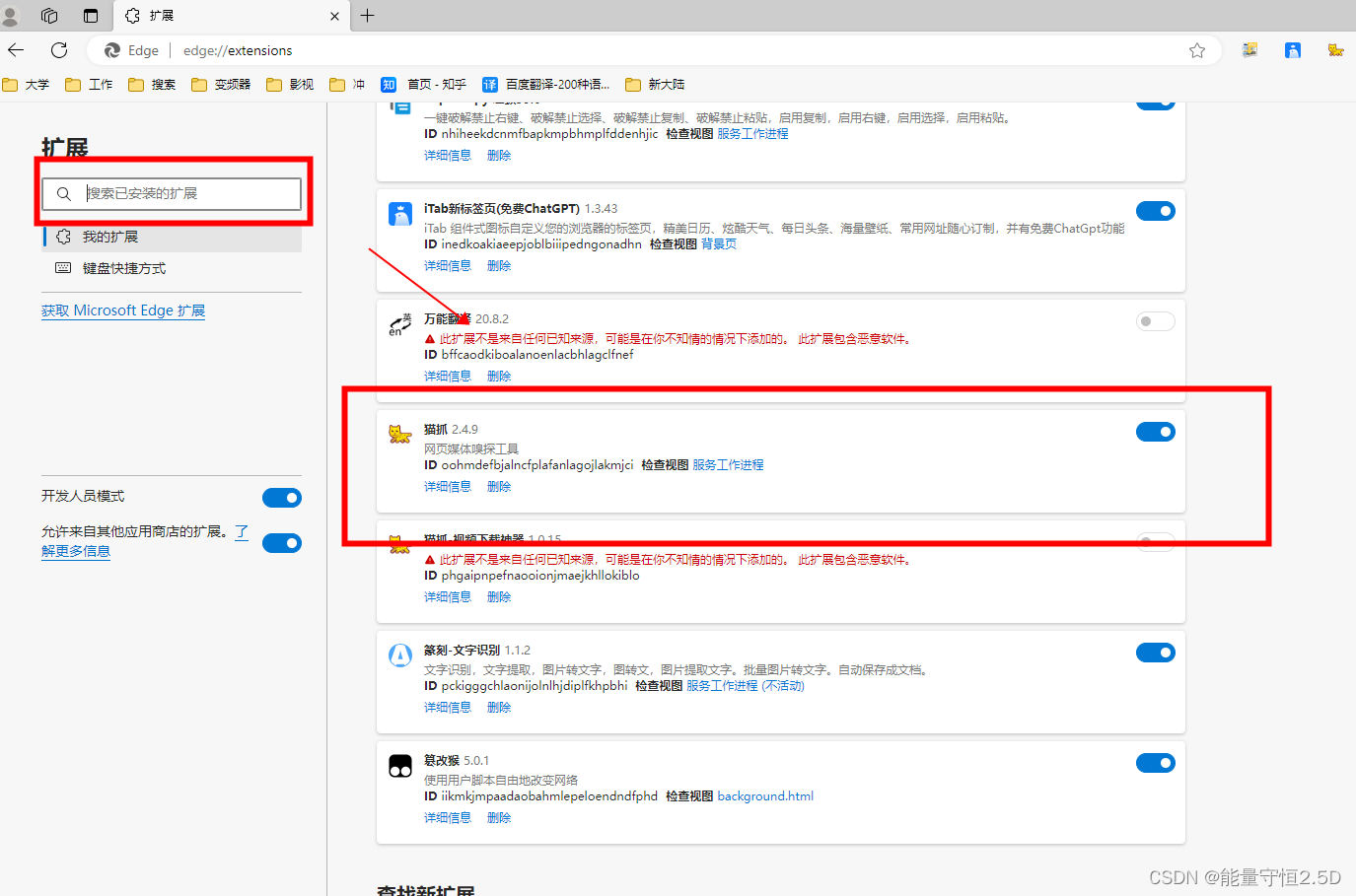Disable the 篡改猴 extension toggle
Viewport: 1356px width, 896px height.
1156,763
